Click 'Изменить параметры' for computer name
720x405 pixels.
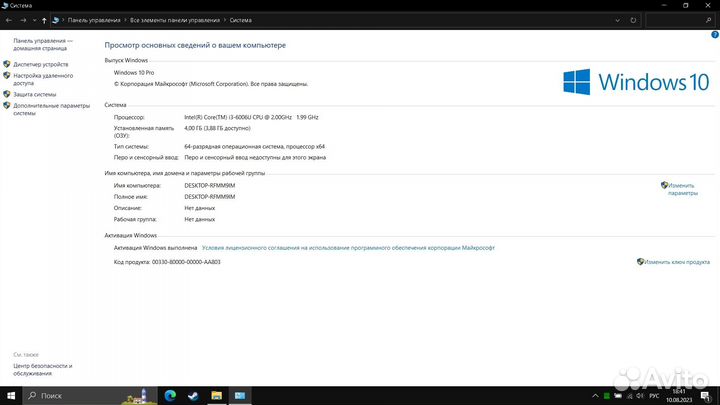682,189
